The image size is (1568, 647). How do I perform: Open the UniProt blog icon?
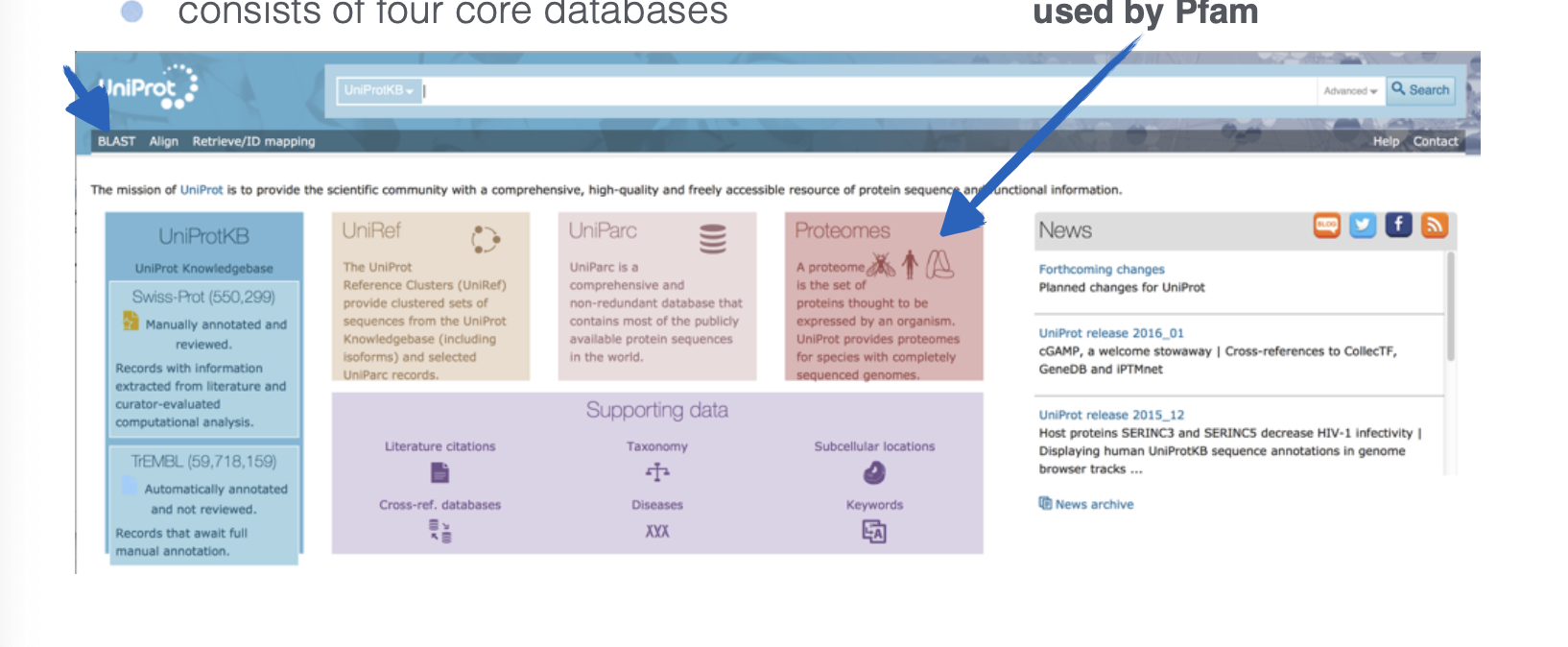pos(1327,226)
